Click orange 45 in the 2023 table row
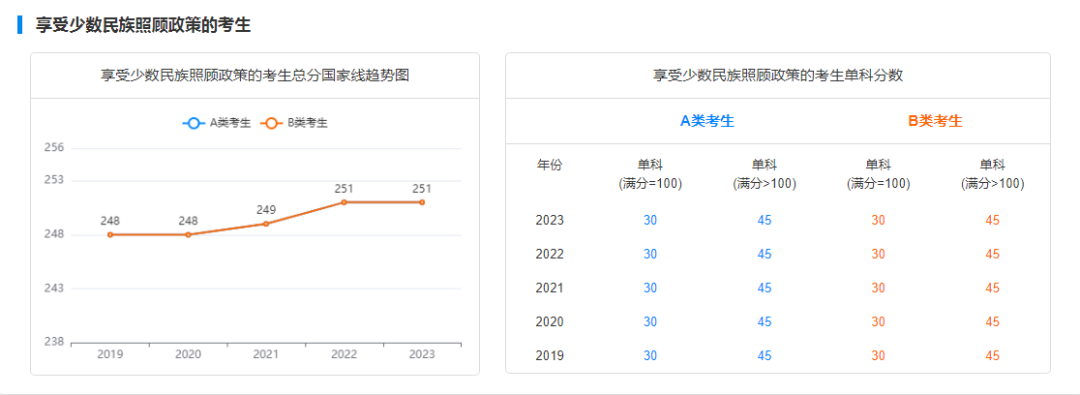Image resolution: width=1080 pixels, height=395 pixels. (993, 221)
